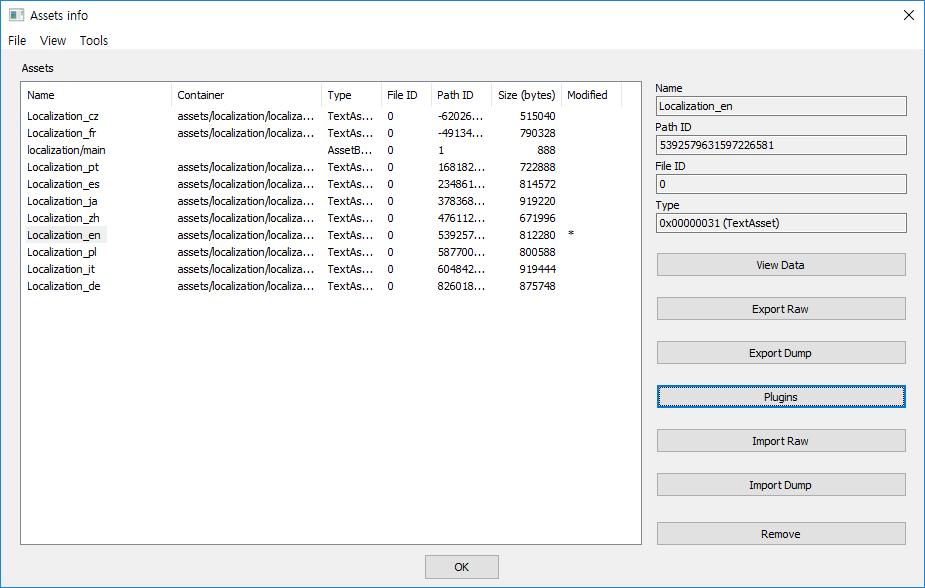Click inside the Path ID field
This screenshot has width=925, height=588.
(x=780, y=144)
